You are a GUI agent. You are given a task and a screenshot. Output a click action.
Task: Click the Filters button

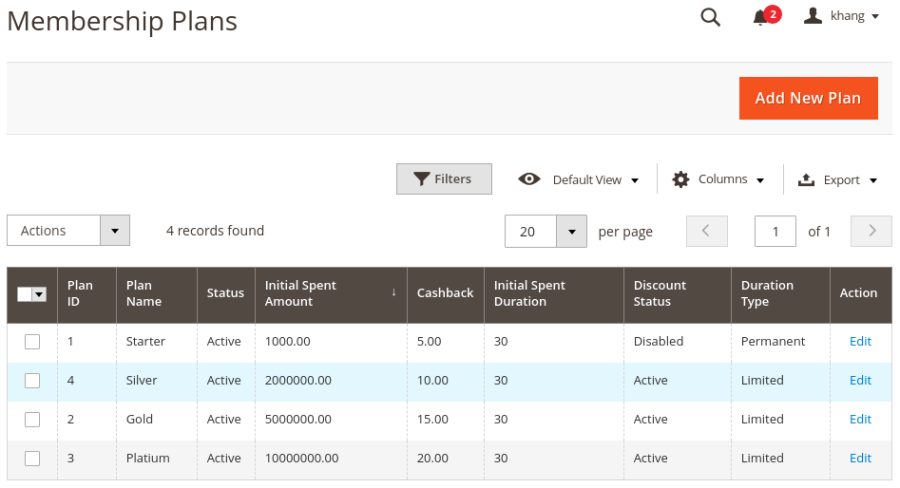[444, 179]
